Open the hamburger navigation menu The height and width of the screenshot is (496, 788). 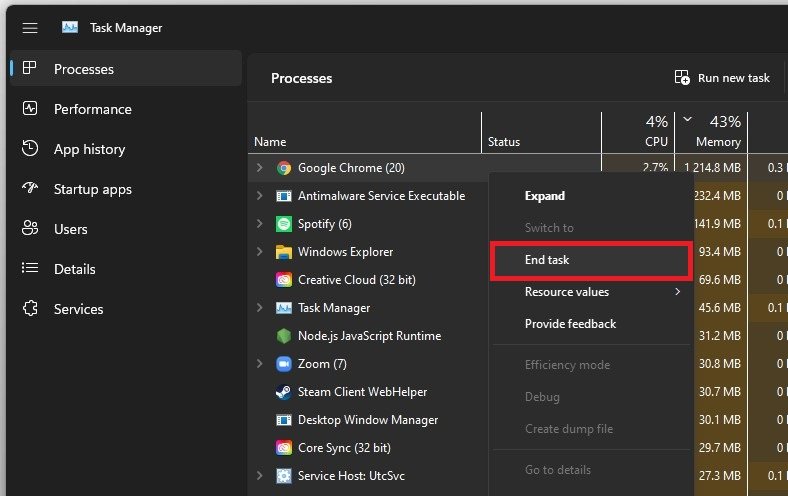tap(30, 28)
